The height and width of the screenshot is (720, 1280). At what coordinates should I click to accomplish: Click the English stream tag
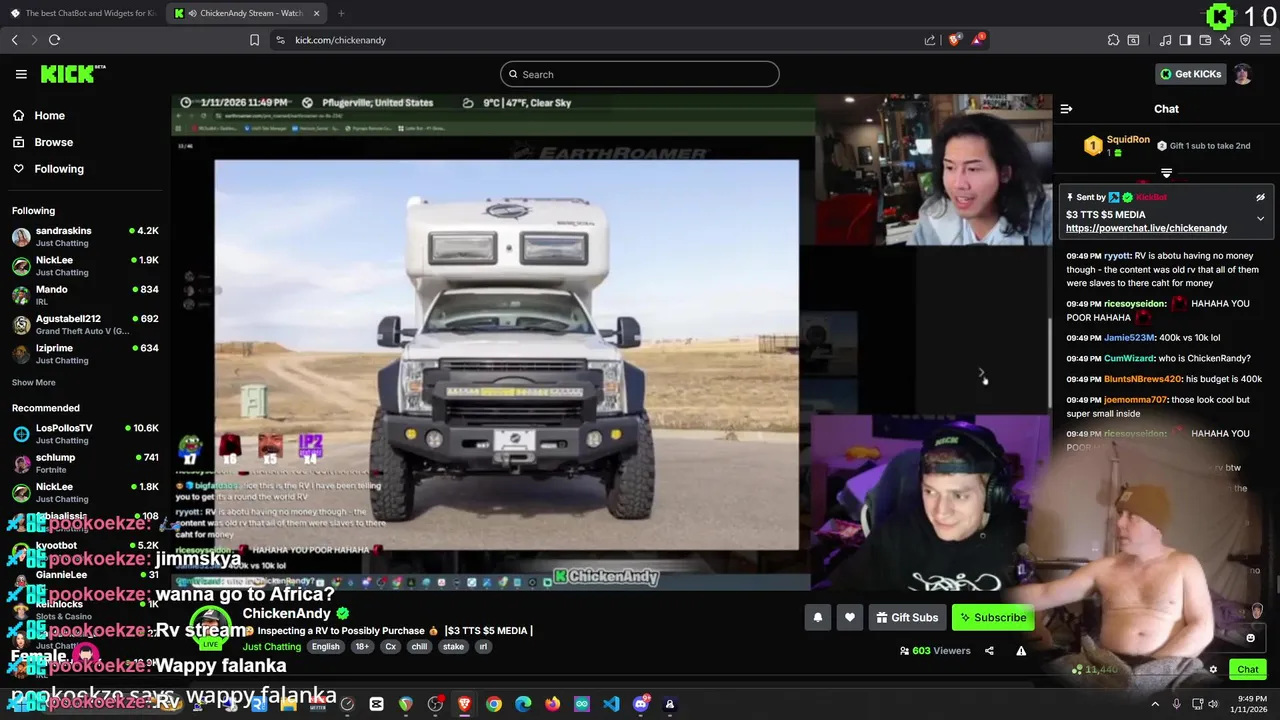click(x=325, y=647)
